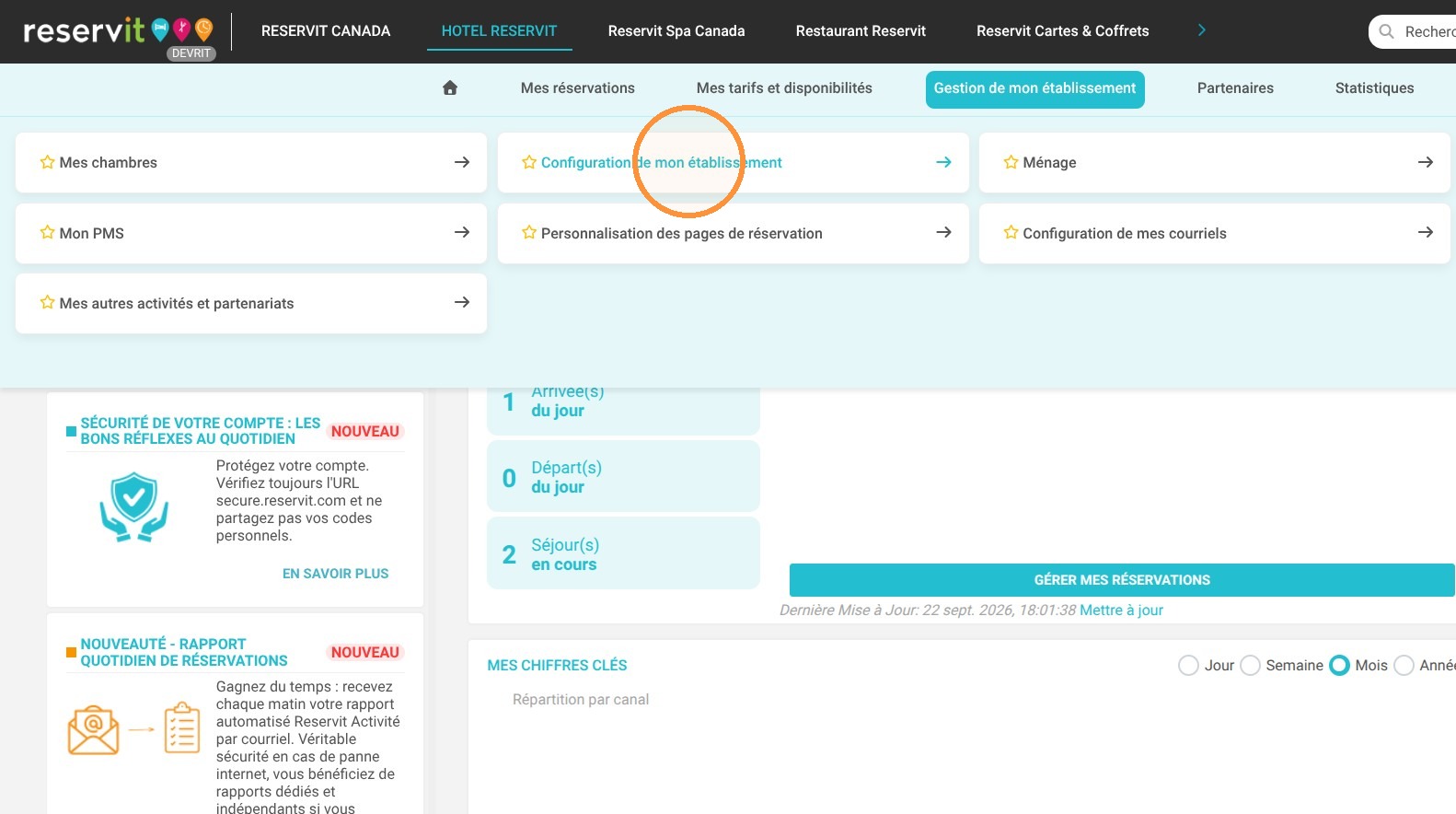Viewport: 1456px width, 814px height.
Task: Favorite the Ménage star icon
Action: [1011, 162]
